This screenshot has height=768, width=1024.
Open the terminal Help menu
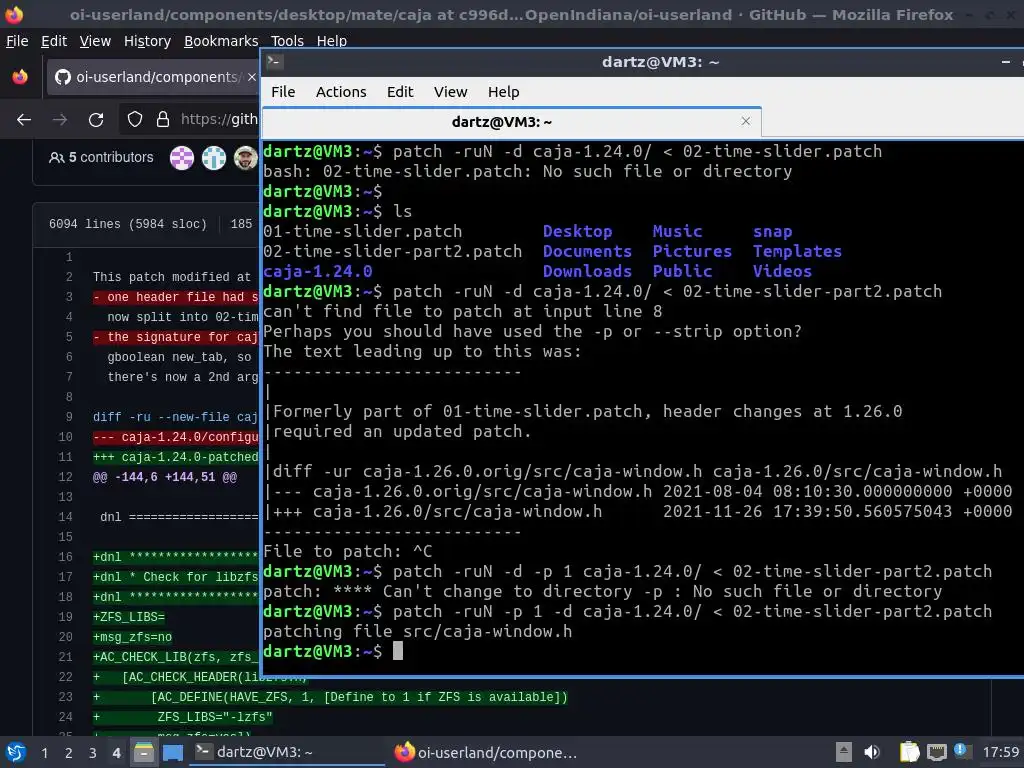pos(504,92)
